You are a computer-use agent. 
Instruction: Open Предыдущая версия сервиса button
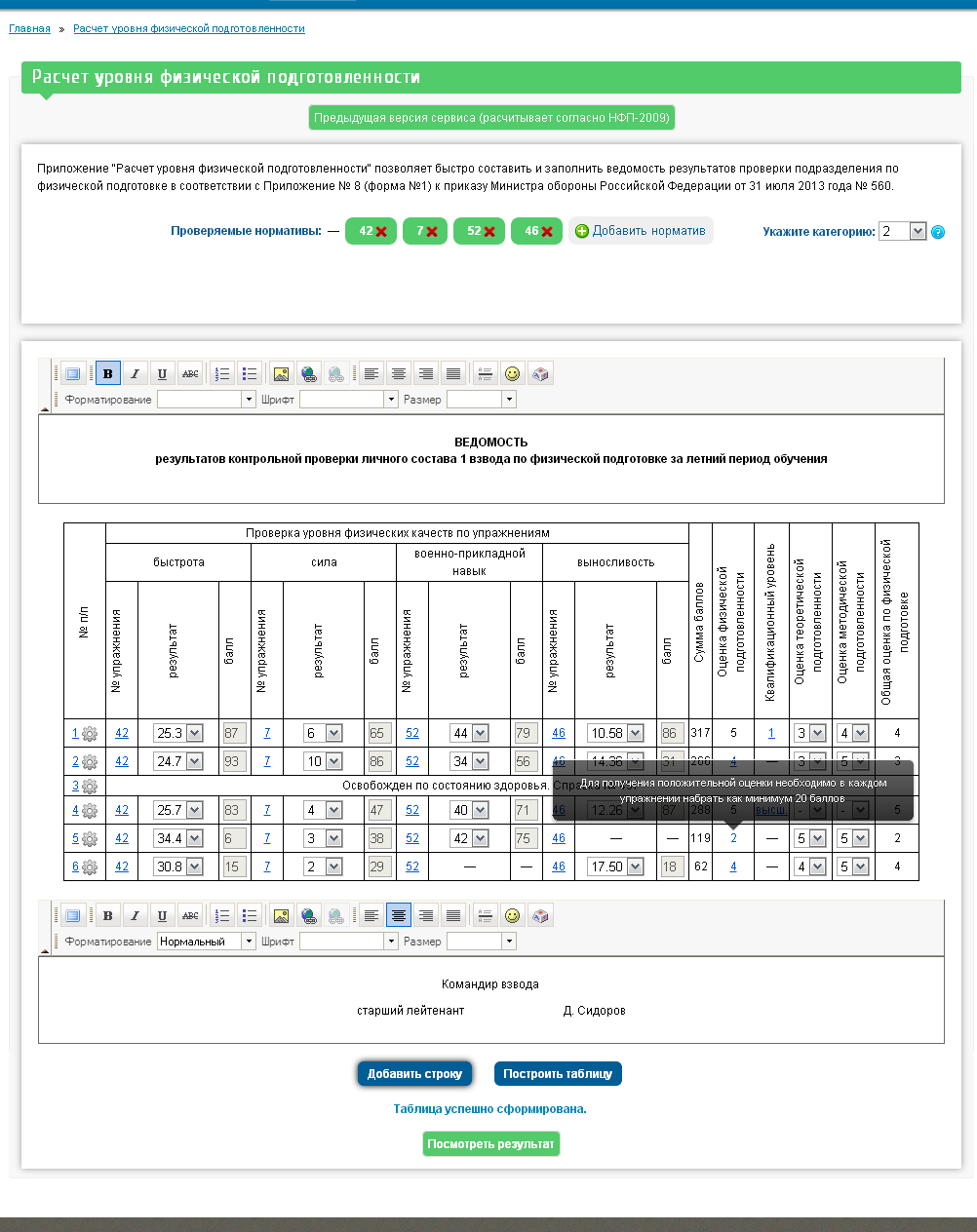point(491,118)
